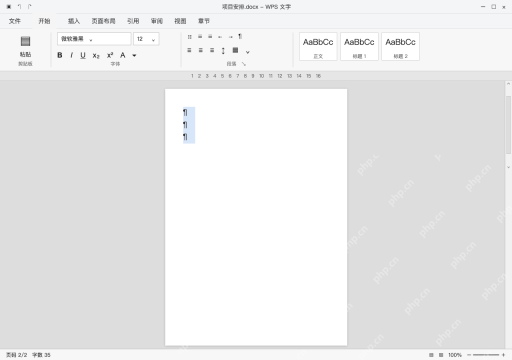Toggle show paragraph marks

(x=240, y=36)
